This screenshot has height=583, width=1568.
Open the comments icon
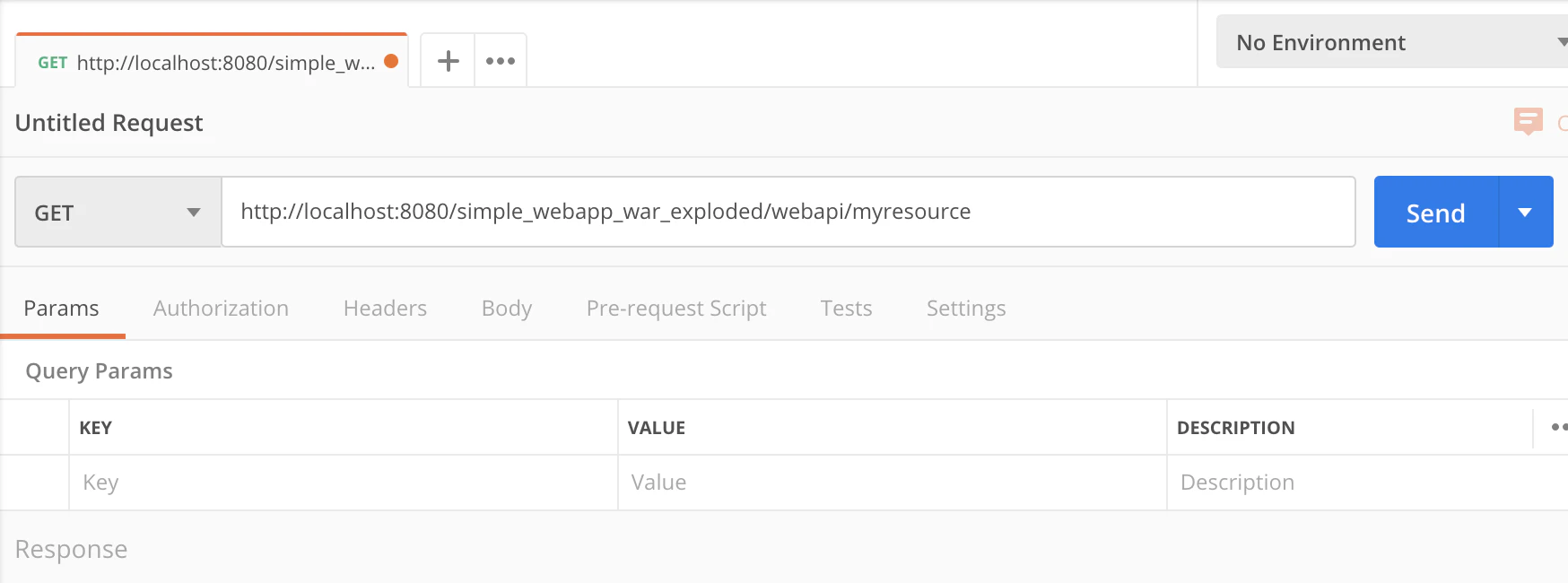pyautogui.click(x=1528, y=121)
